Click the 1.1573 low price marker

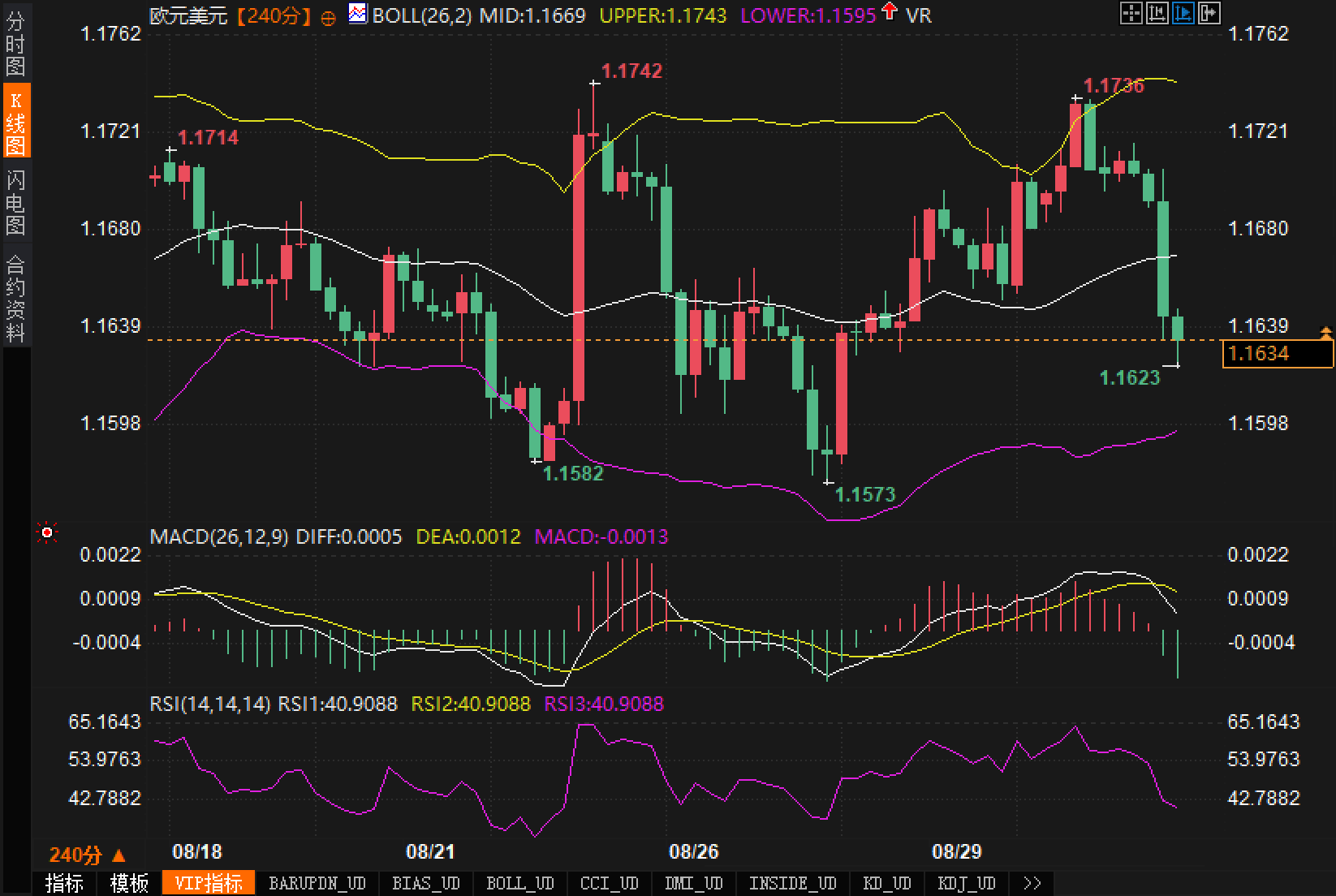[x=865, y=494]
